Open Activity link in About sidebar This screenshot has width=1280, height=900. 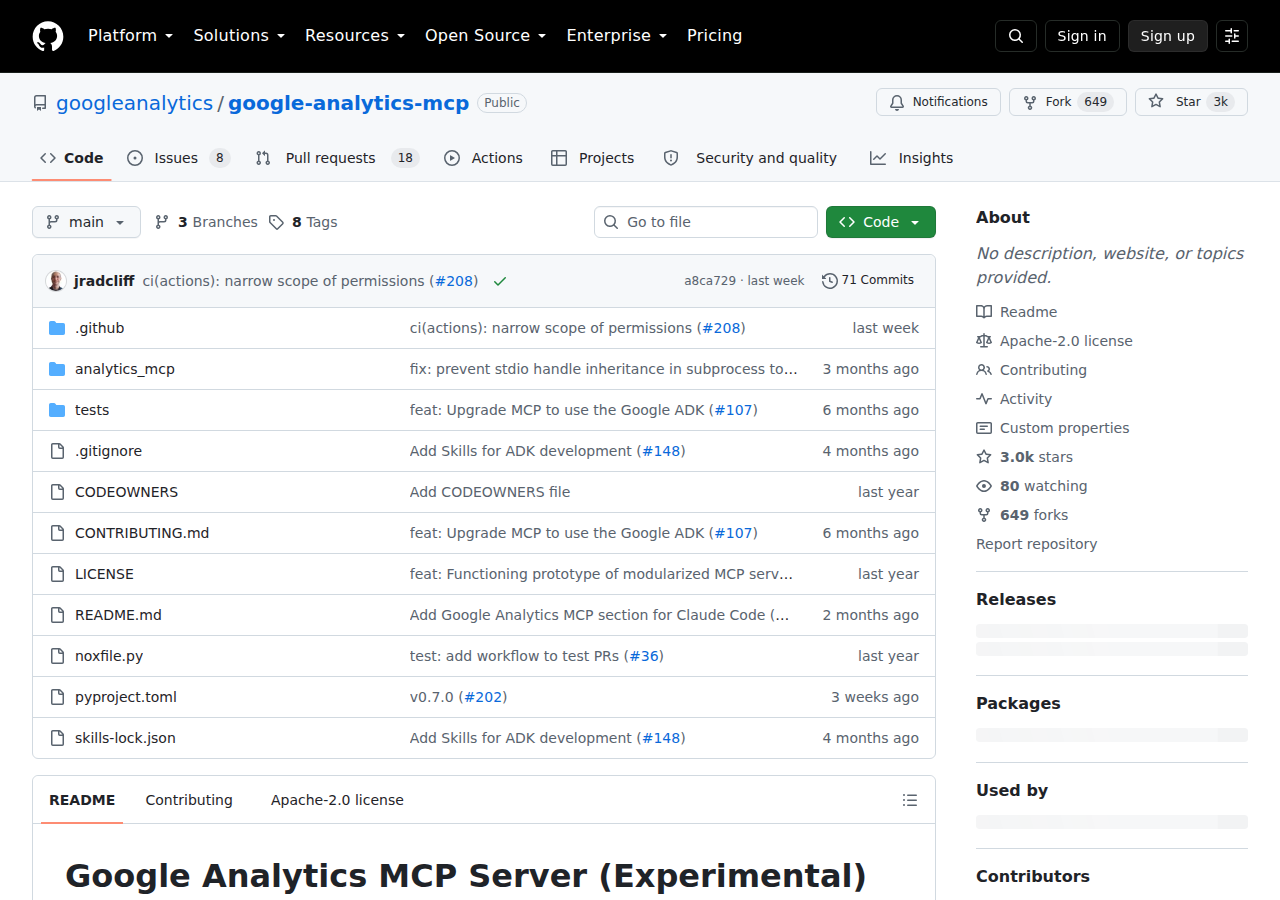[x=1014, y=399]
